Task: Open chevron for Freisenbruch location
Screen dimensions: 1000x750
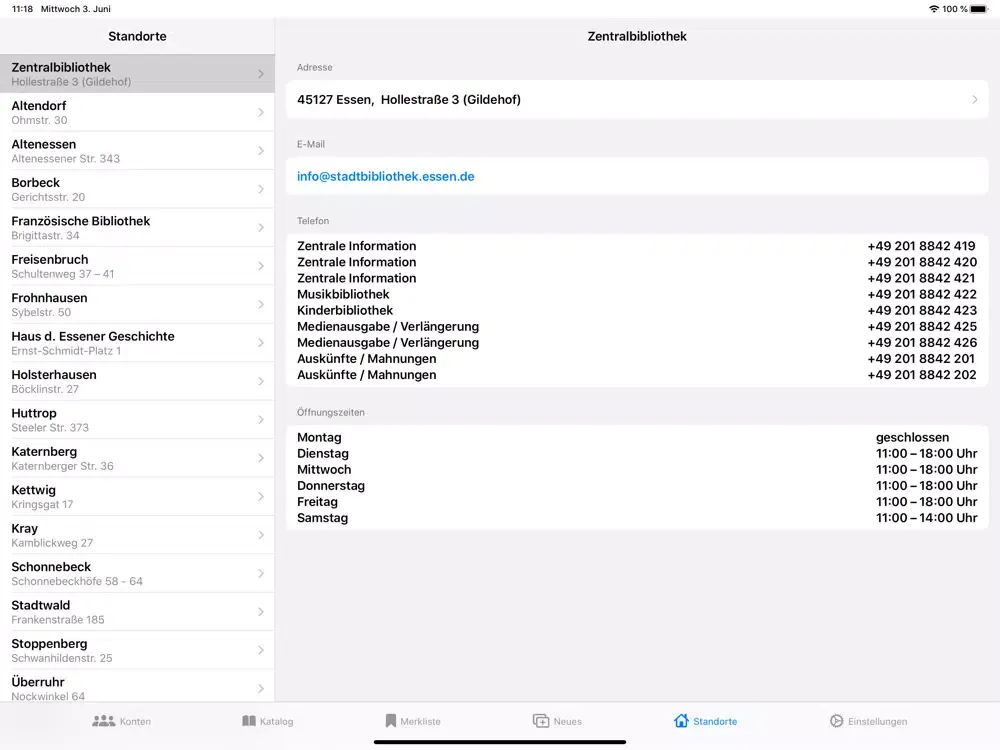Action: (261, 266)
